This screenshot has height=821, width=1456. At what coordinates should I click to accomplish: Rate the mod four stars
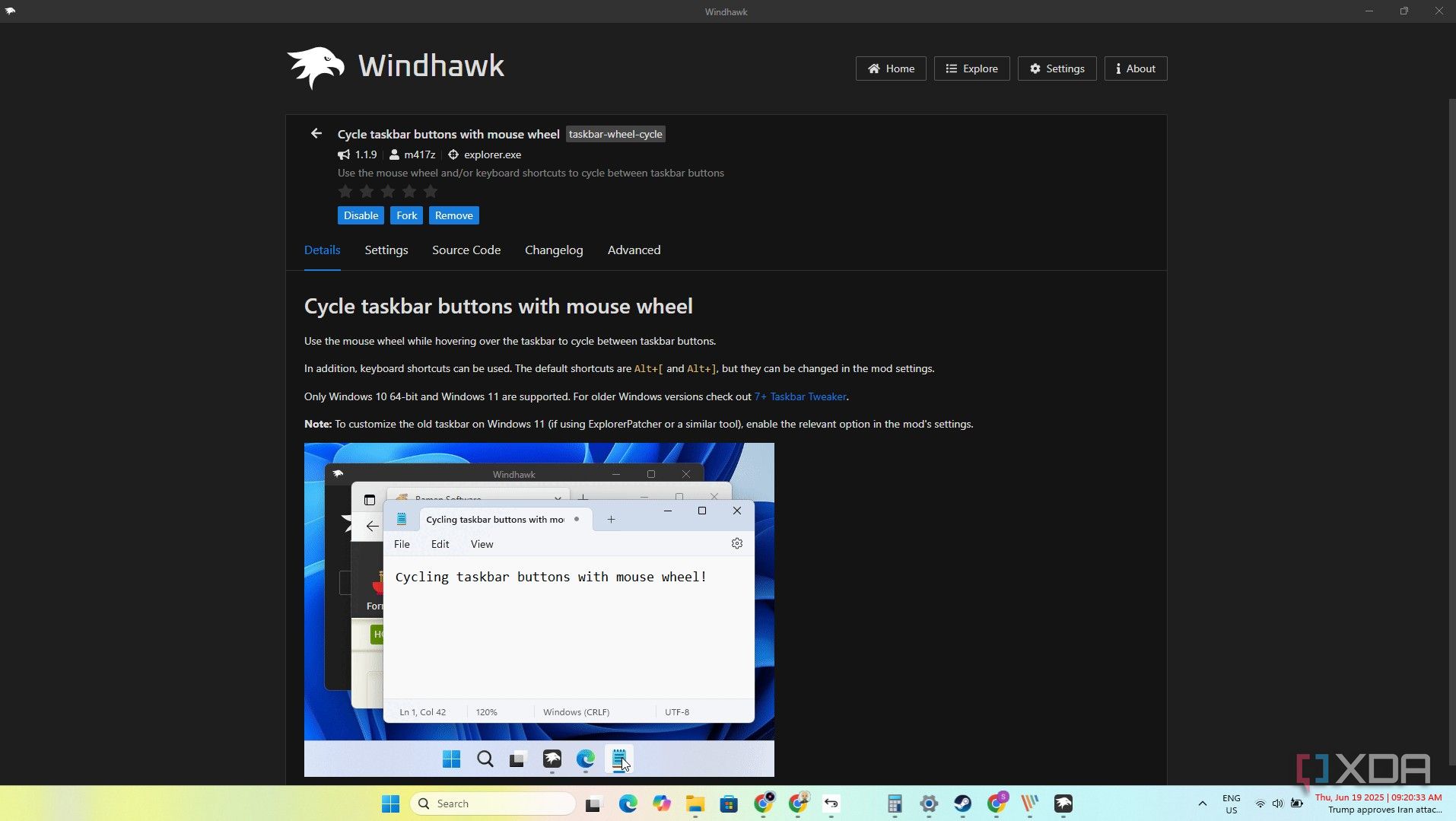409,191
